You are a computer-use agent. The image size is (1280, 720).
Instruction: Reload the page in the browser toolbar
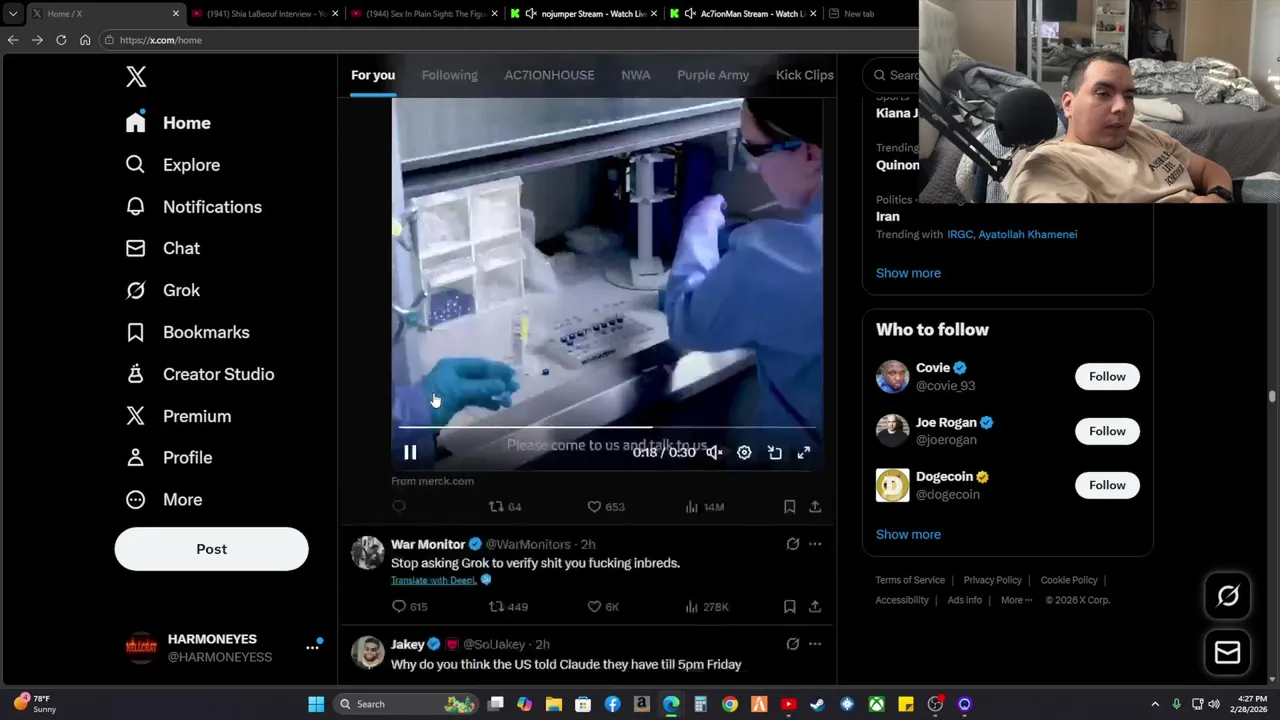click(61, 40)
